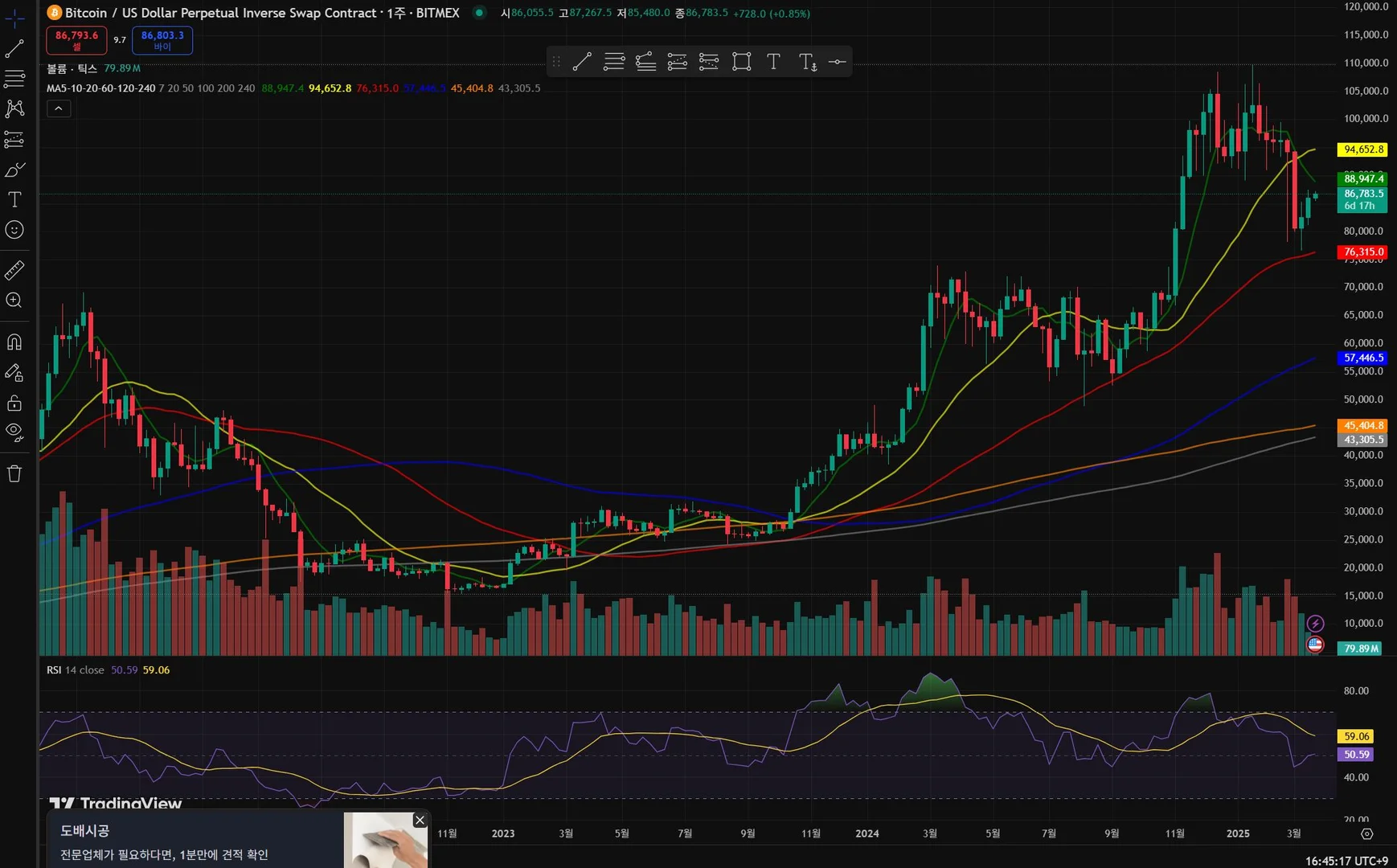Click the US flag economic event icon
The width and height of the screenshot is (1397, 868).
1315,644
